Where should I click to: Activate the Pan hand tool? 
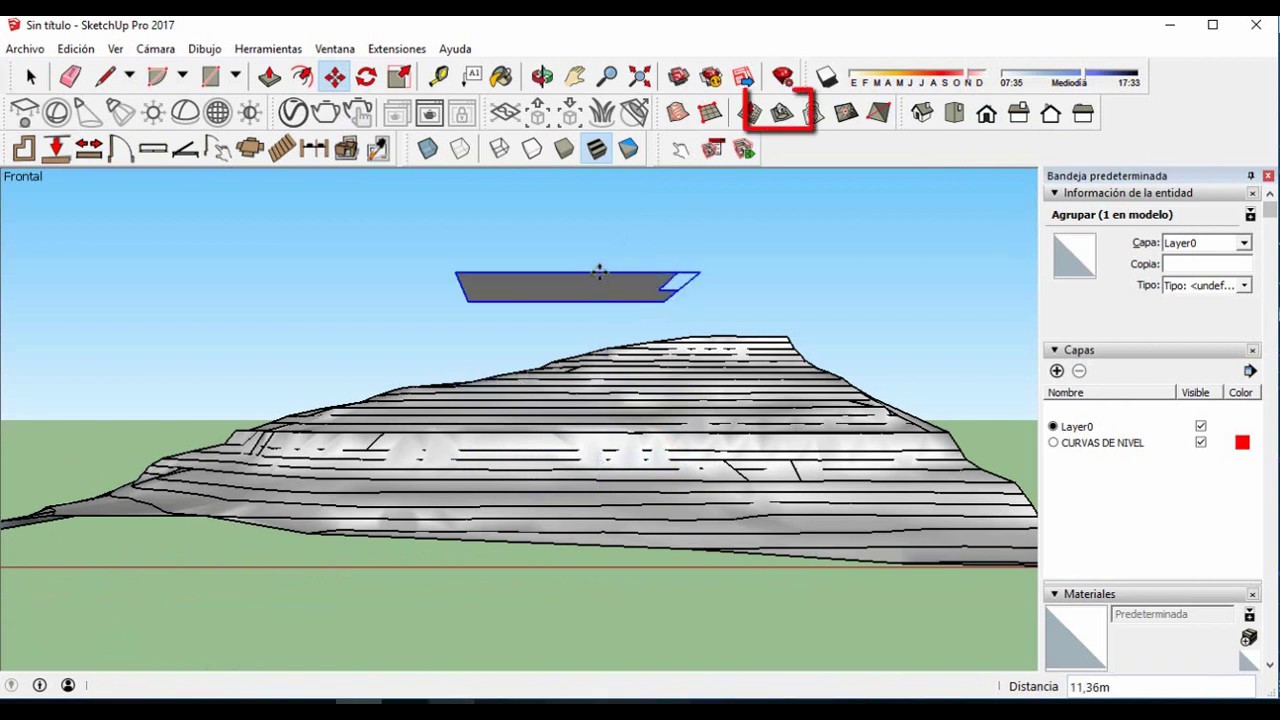click(575, 77)
